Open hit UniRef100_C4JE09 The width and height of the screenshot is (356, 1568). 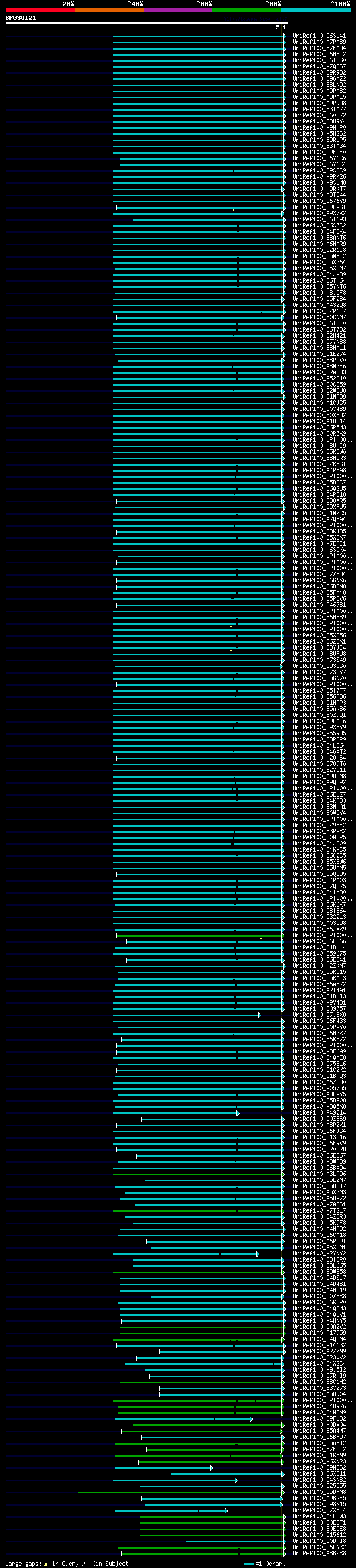[319, 843]
